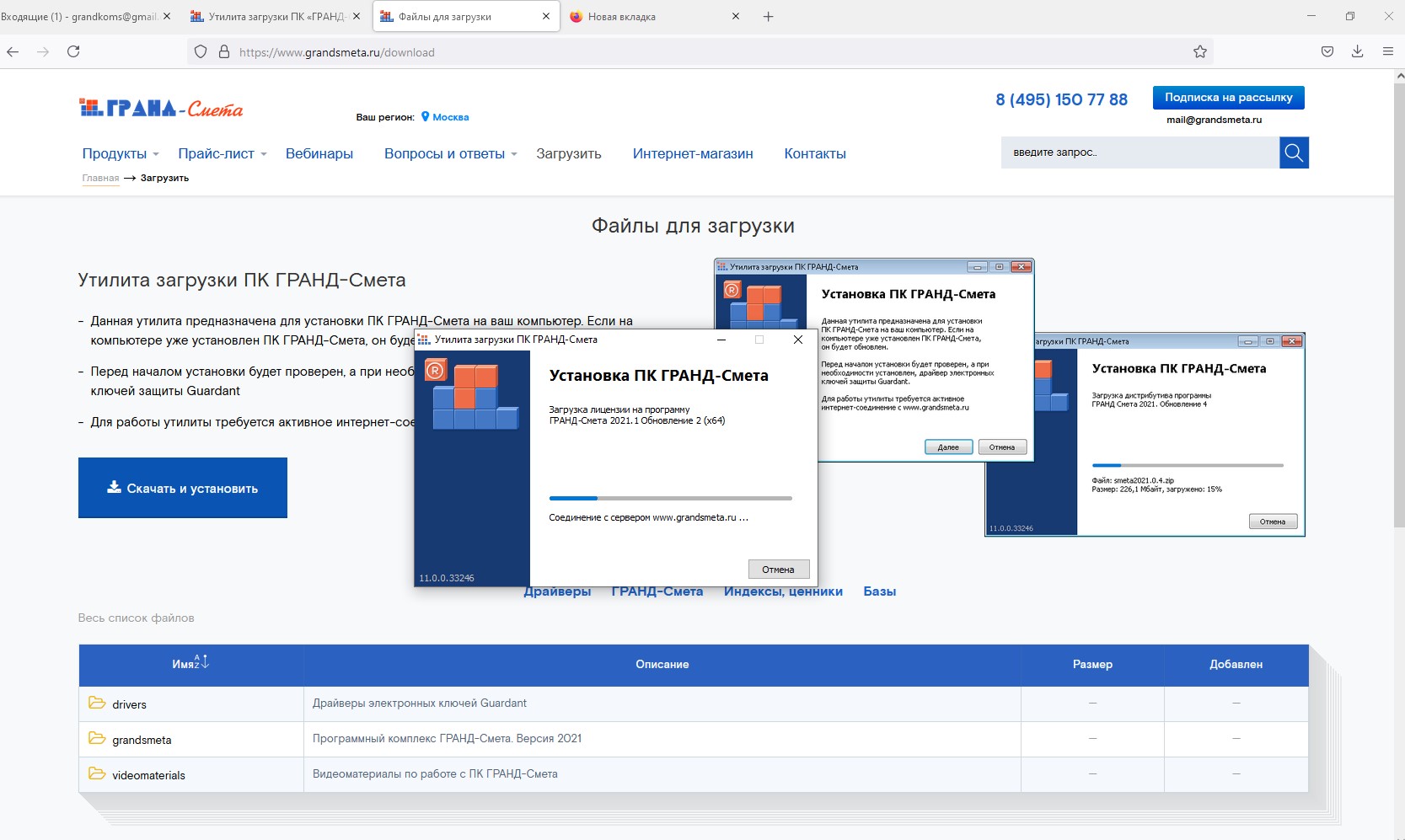Expand Вопросы и ответы dropdown
The width and height of the screenshot is (1405, 840).
450,153
